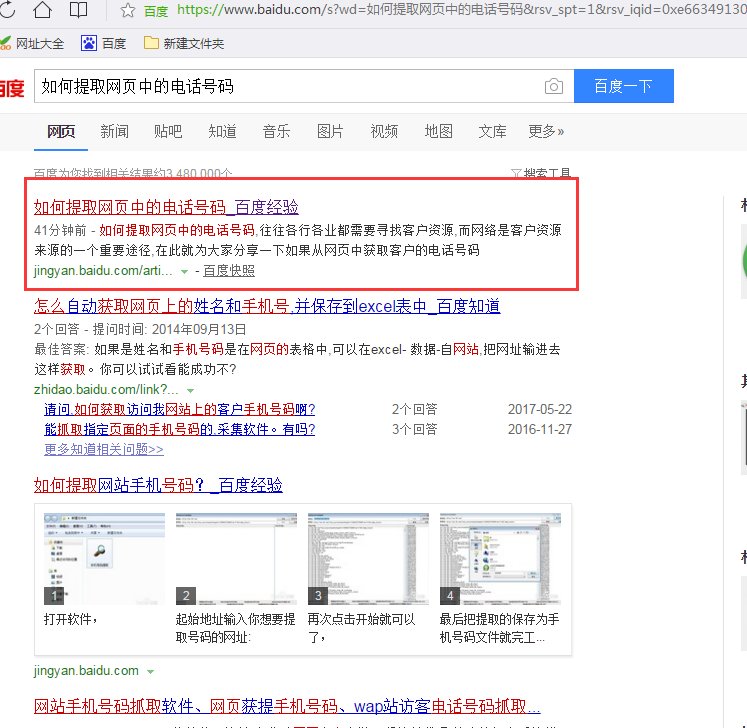Screen dimensions: 747x728
Task: Click the browser home icon
Action: pyautogui.click(x=42, y=11)
